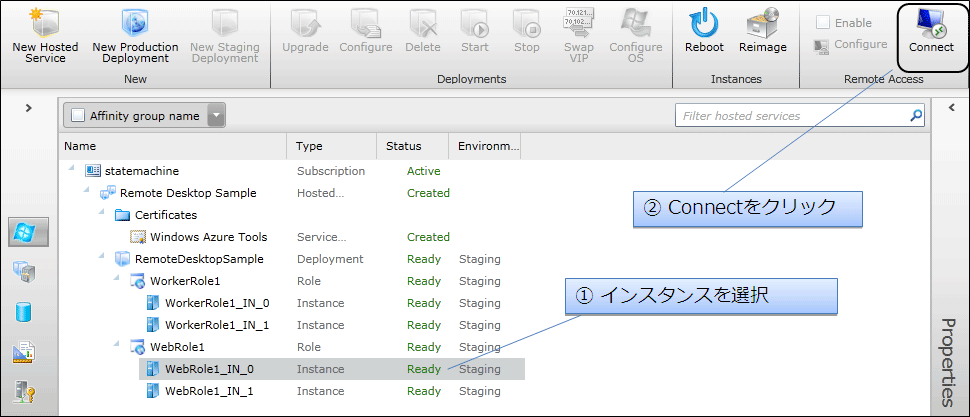Select the Remote Desktop Sample hosted service
The image size is (970, 417).
(188, 193)
